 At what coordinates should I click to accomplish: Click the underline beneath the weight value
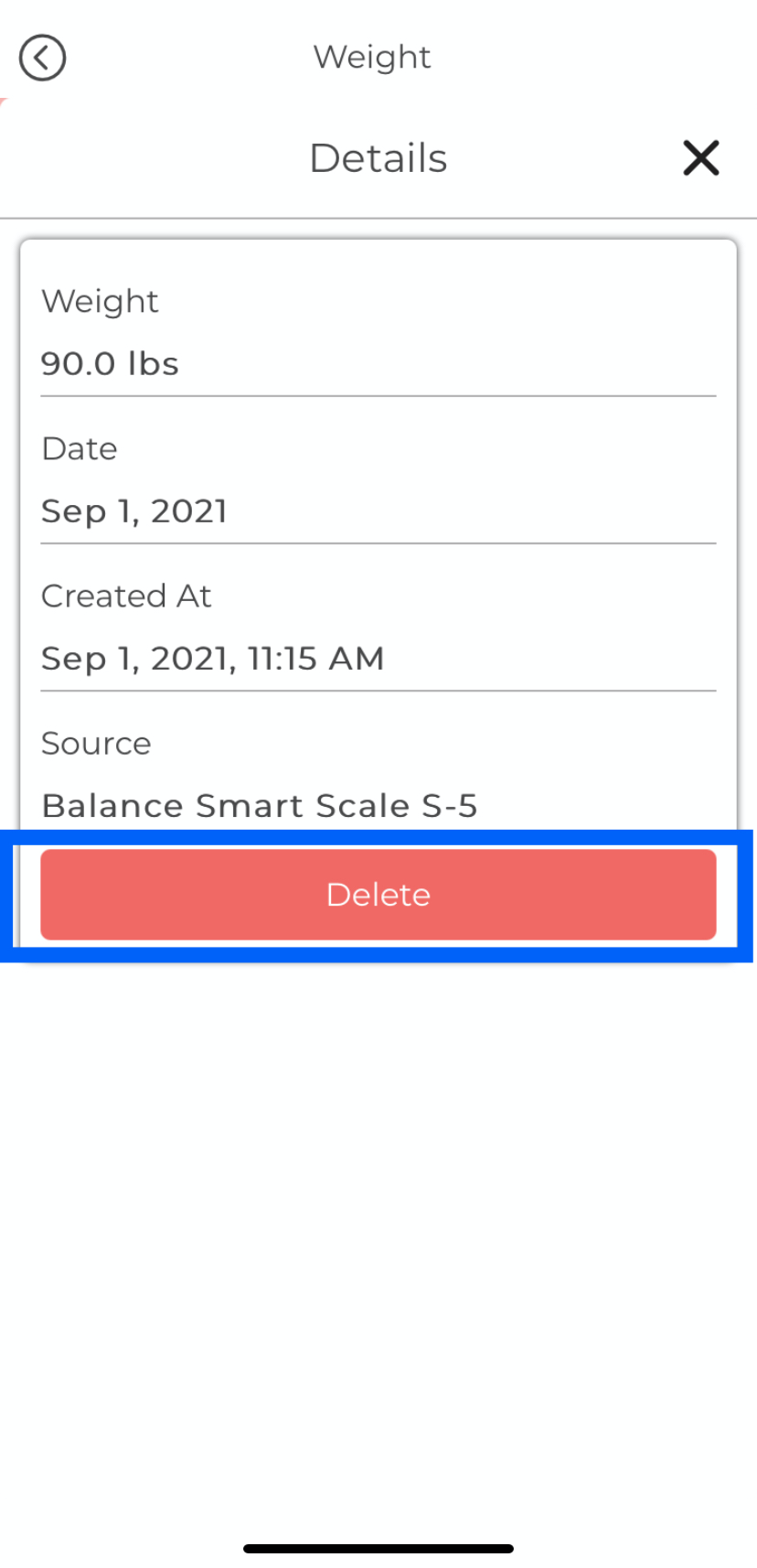[378, 396]
